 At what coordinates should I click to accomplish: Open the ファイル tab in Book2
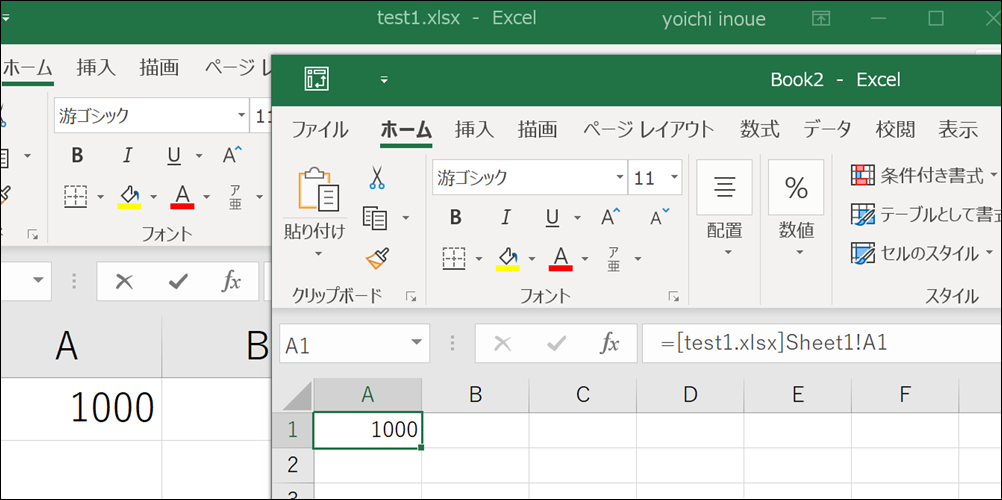pyautogui.click(x=320, y=130)
